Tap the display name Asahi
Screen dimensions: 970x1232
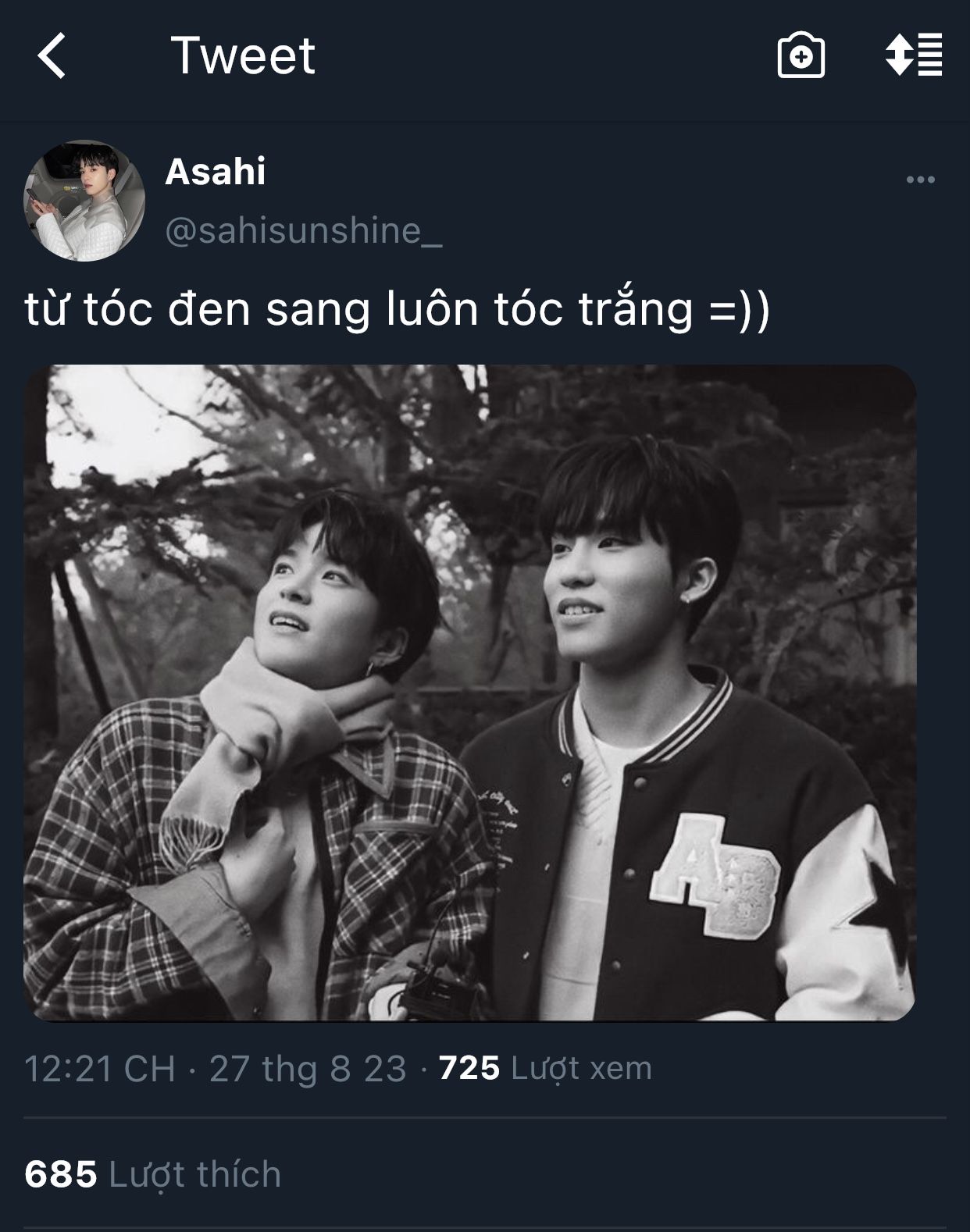tap(215, 171)
